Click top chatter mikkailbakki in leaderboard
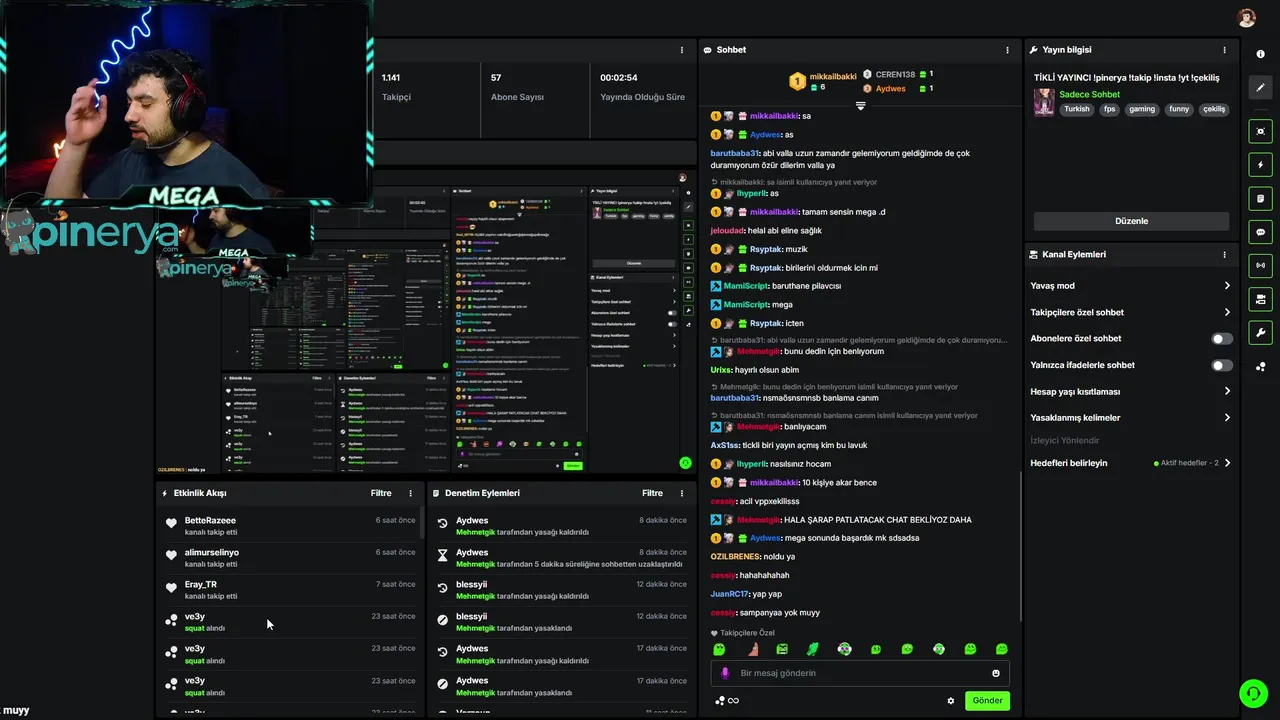Image resolution: width=1280 pixels, height=720 pixels. tap(833, 76)
